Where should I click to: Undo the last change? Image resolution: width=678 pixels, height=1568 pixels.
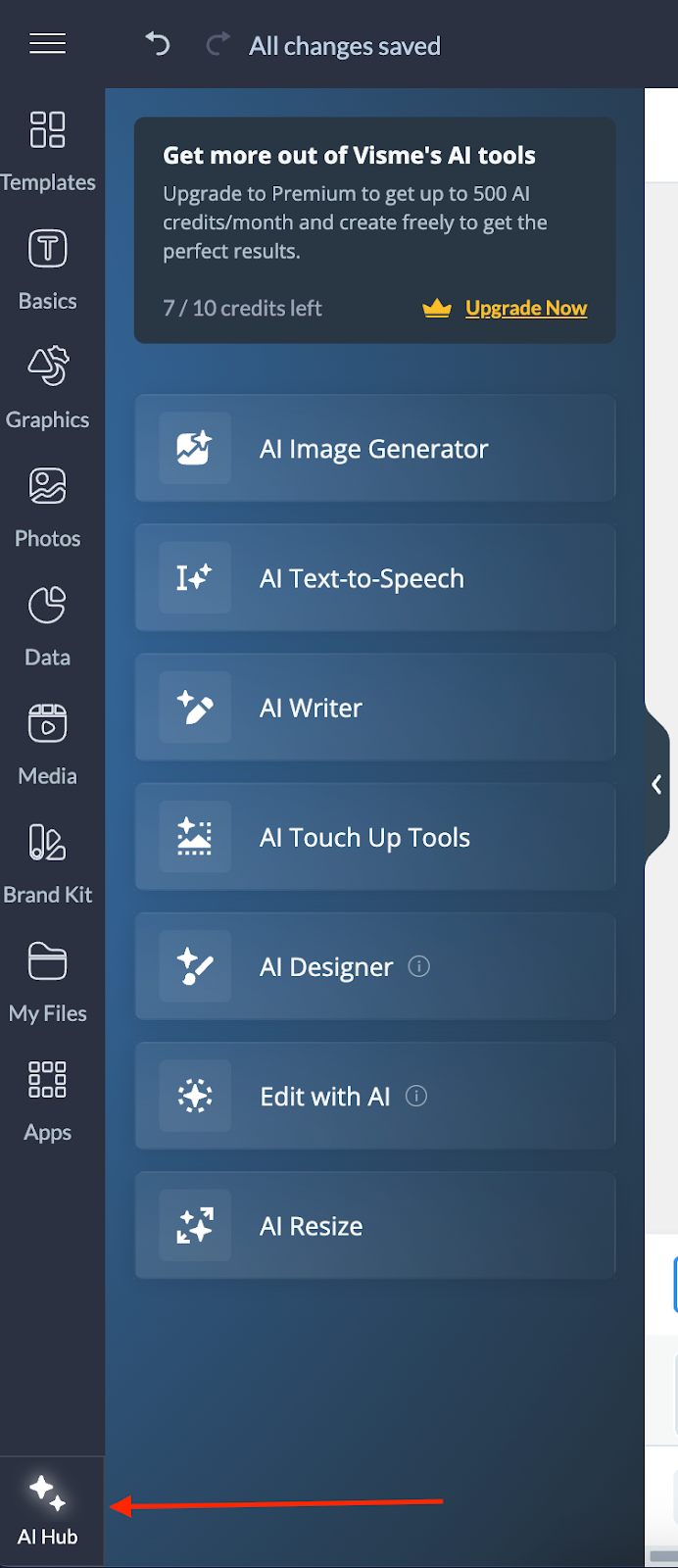tap(157, 44)
